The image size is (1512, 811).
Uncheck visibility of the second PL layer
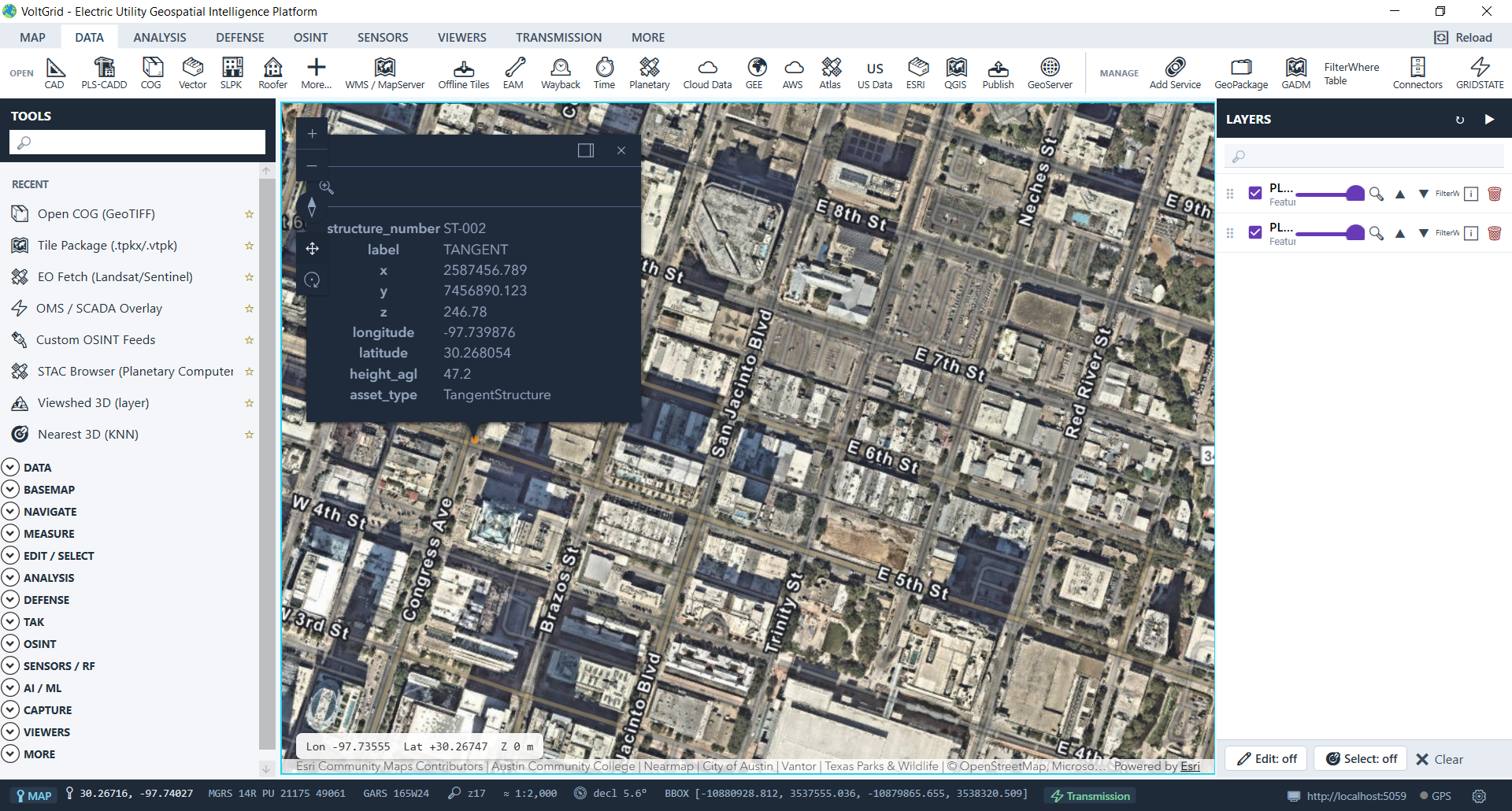(x=1255, y=232)
